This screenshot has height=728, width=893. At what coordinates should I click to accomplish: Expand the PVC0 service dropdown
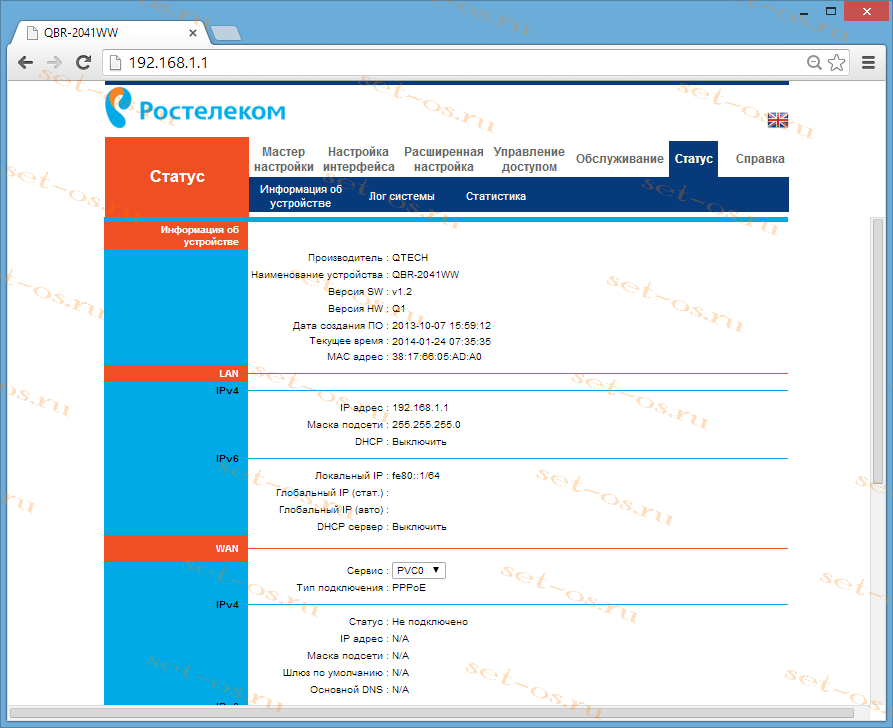coord(418,570)
